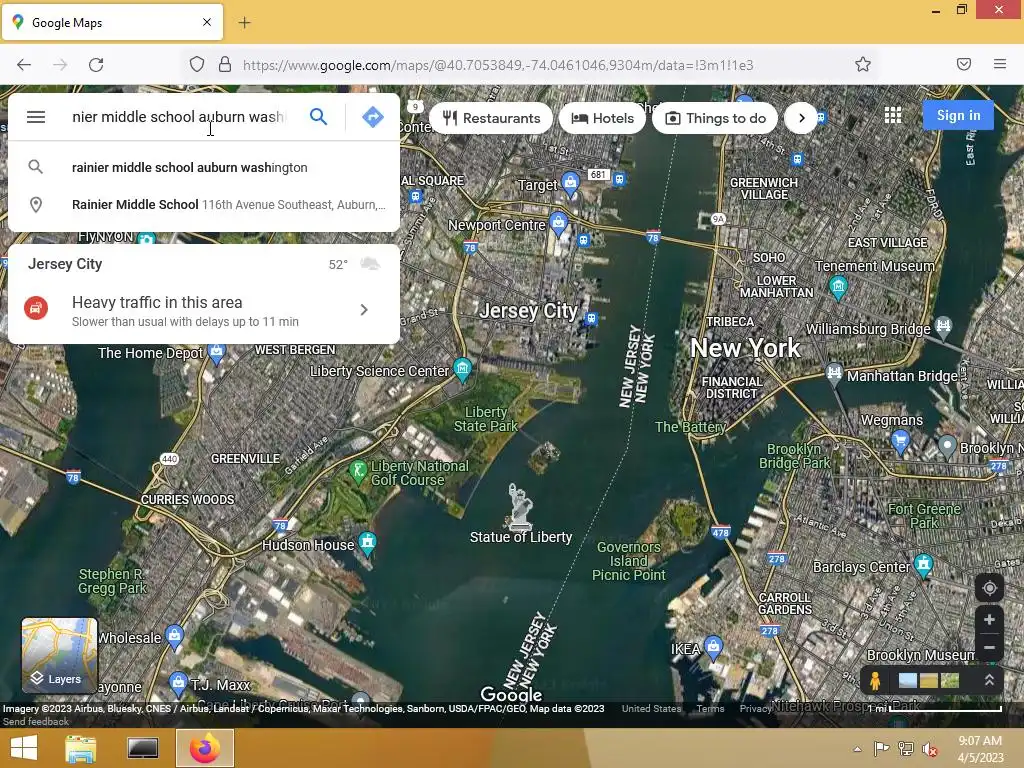
Task: Open File Explorer from the taskbar
Action: (81, 748)
